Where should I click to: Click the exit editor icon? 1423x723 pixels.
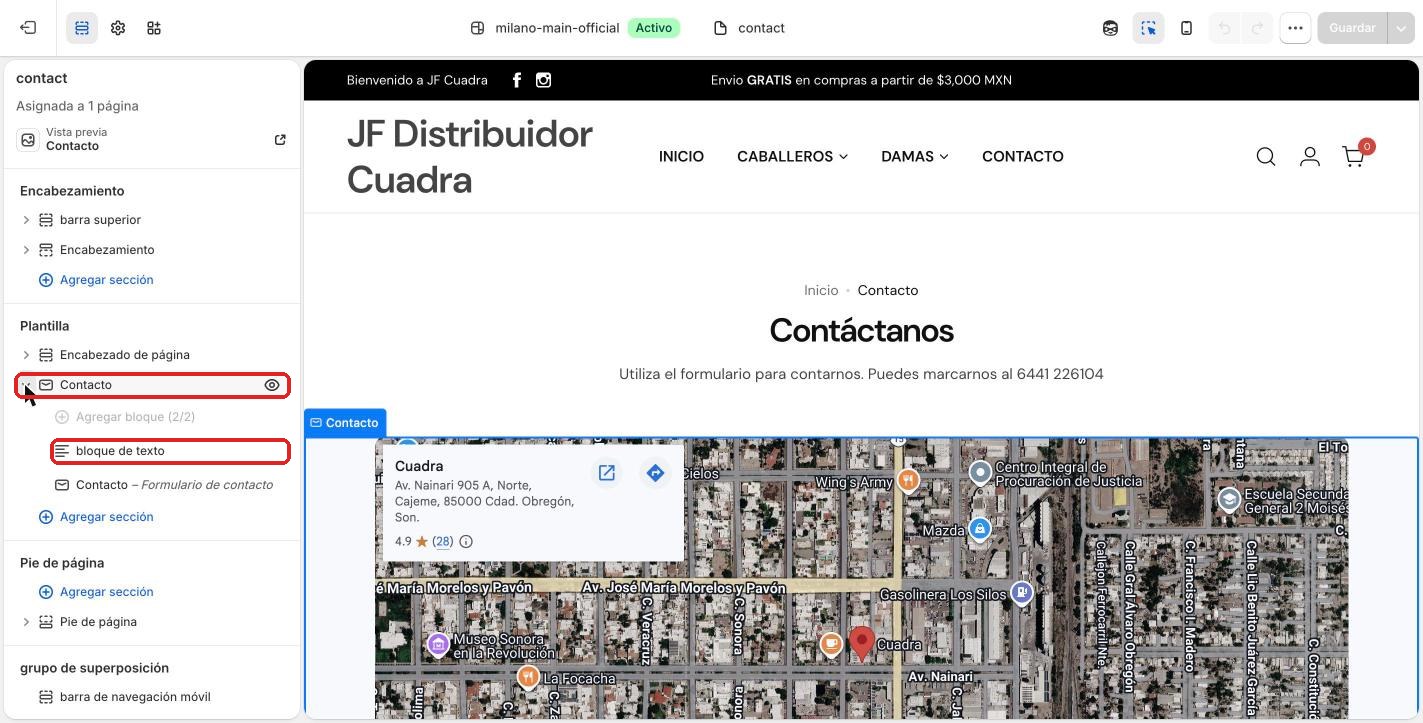pos(28,28)
